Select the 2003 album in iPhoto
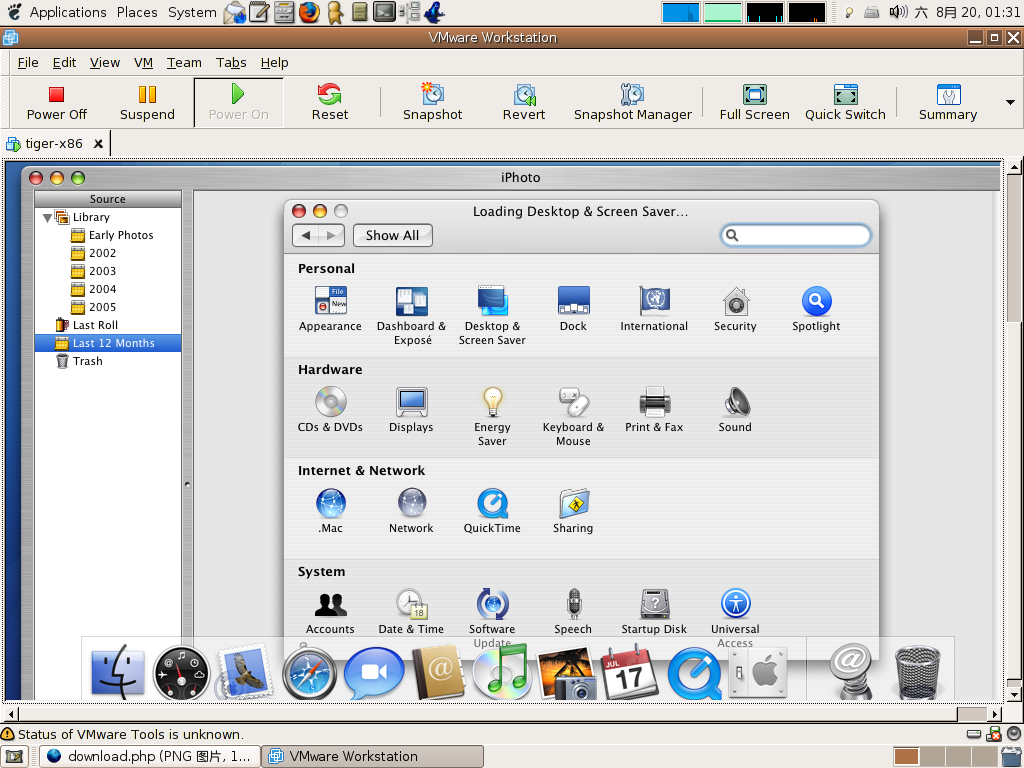This screenshot has height=768, width=1024. [103, 271]
